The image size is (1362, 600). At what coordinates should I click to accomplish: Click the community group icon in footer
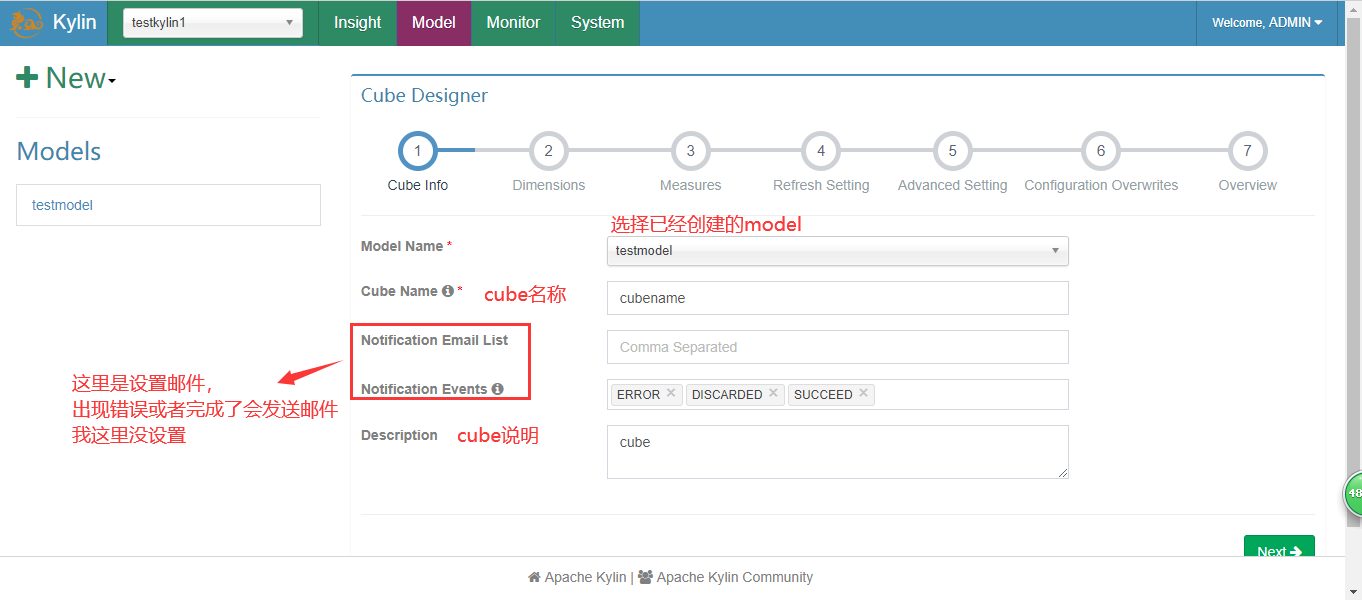tap(645, 577)
